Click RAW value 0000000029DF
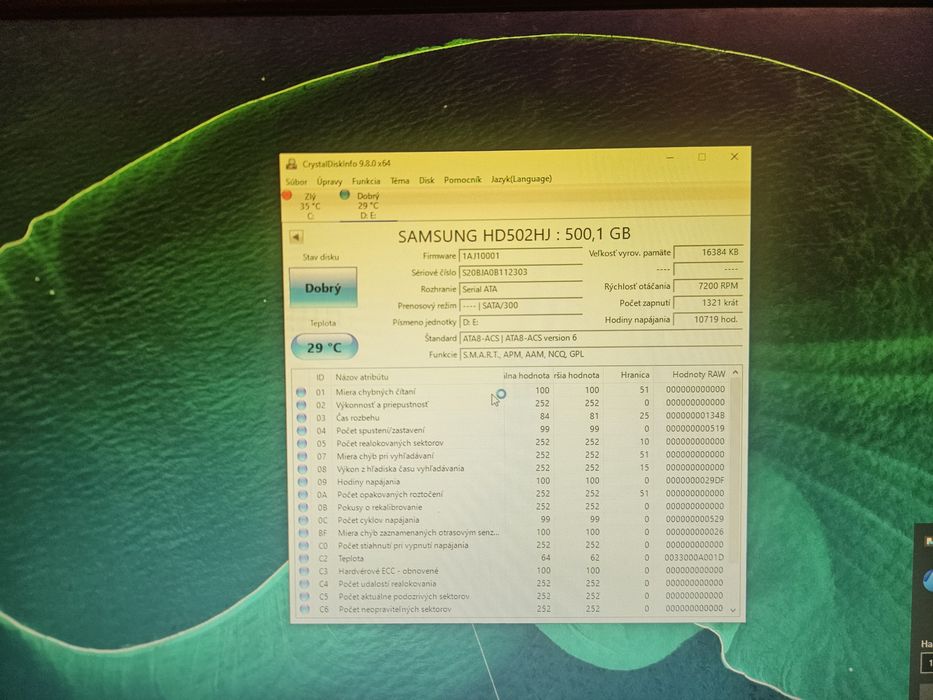The height and width of the screenshot is (700, 933). tap(695, 480)
